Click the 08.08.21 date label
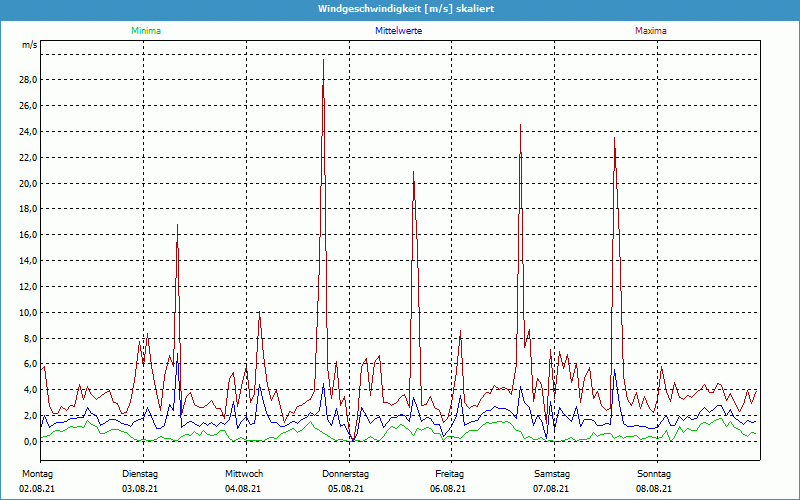Image resolution: width=800 pixels, height=500 pixels. pyautogui.click(x=654, y=489)
